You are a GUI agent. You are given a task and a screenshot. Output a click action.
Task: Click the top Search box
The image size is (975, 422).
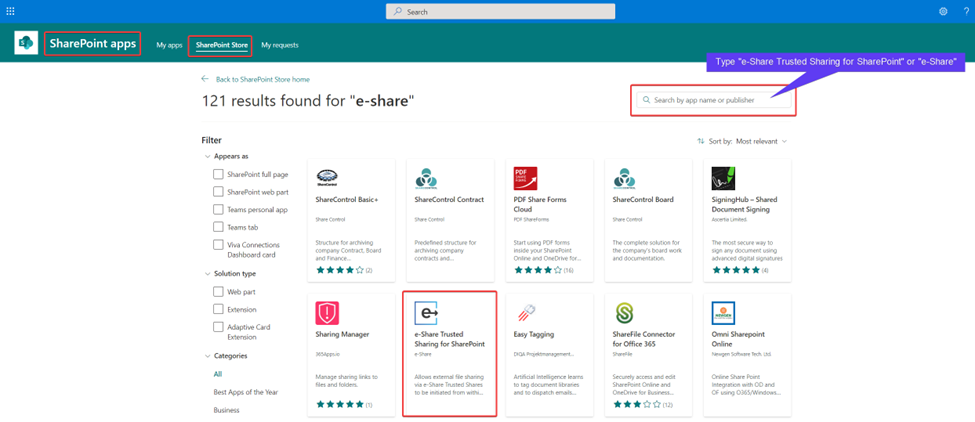click(x=500, y=12)
